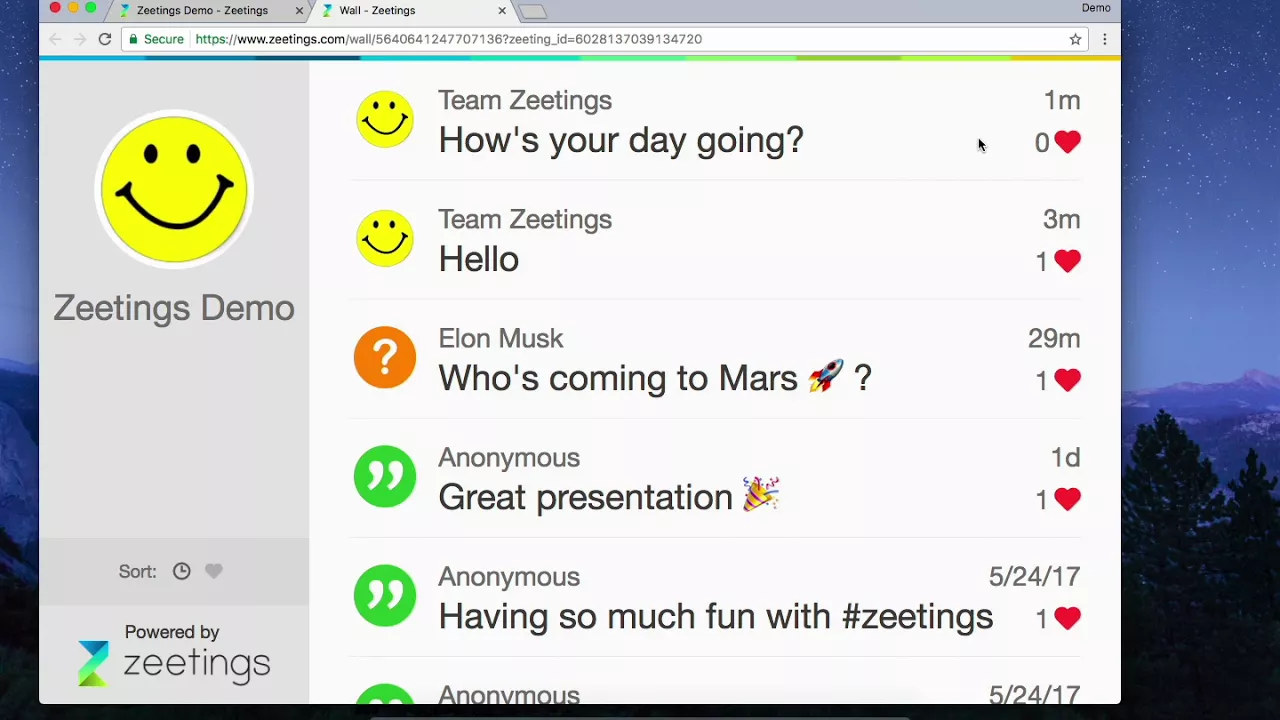Click the "Hello" message text
The height and width of the screenshot is (720, 1280).
click(478, 259)
